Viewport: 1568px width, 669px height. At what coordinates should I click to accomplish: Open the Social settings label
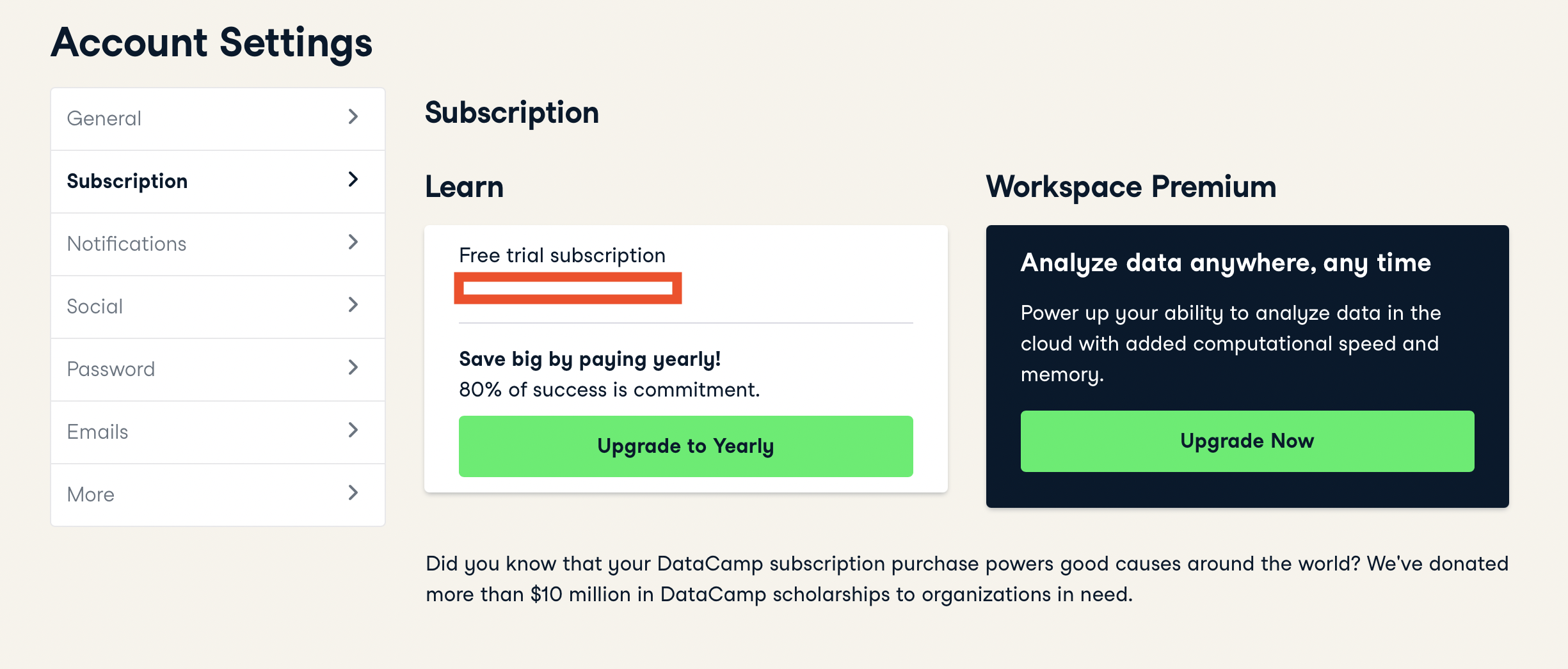(95, 307)
